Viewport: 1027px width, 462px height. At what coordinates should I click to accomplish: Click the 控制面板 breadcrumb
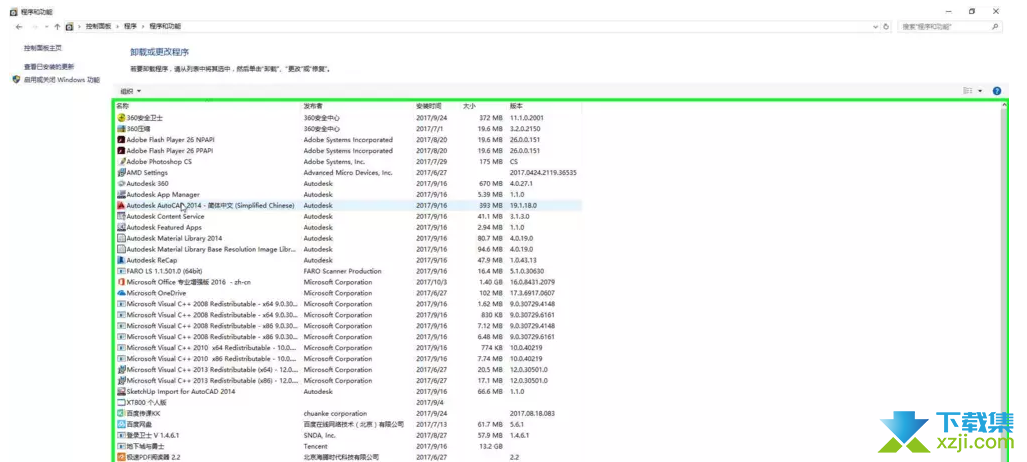[x=98, y=27]
